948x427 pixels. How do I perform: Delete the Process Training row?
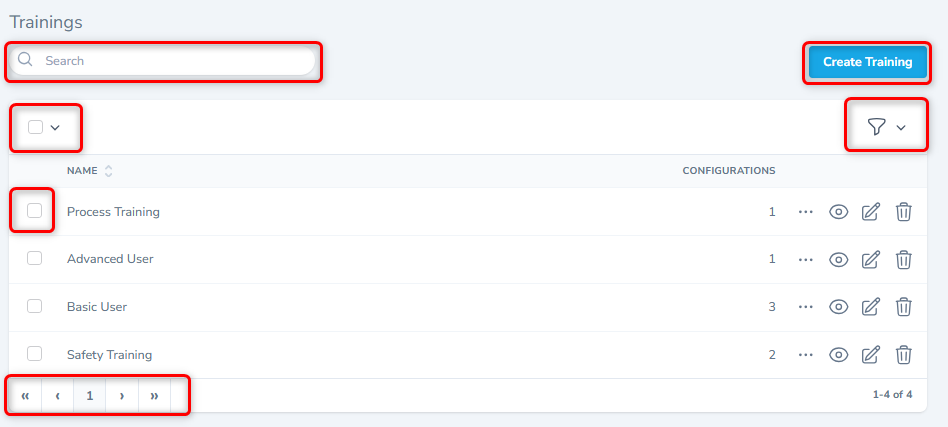click(903, 212)
